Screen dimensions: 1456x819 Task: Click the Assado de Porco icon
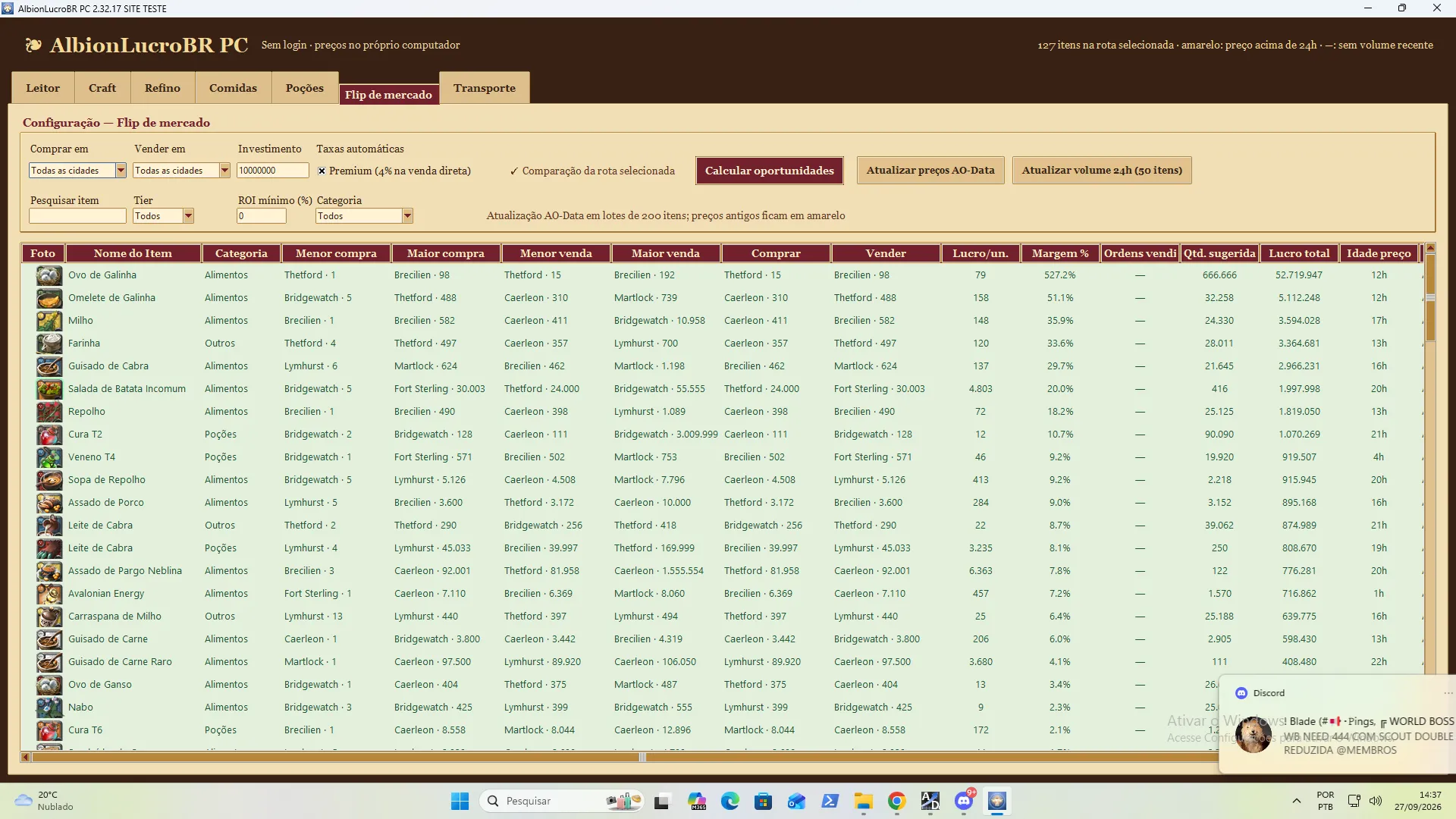coord(49,503)
